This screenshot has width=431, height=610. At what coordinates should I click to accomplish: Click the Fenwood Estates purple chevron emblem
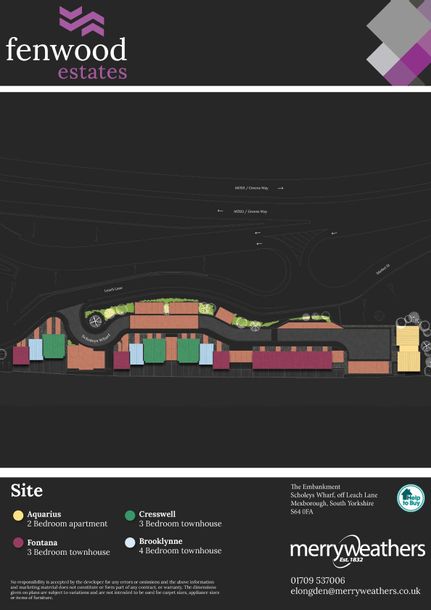[82, 21]
